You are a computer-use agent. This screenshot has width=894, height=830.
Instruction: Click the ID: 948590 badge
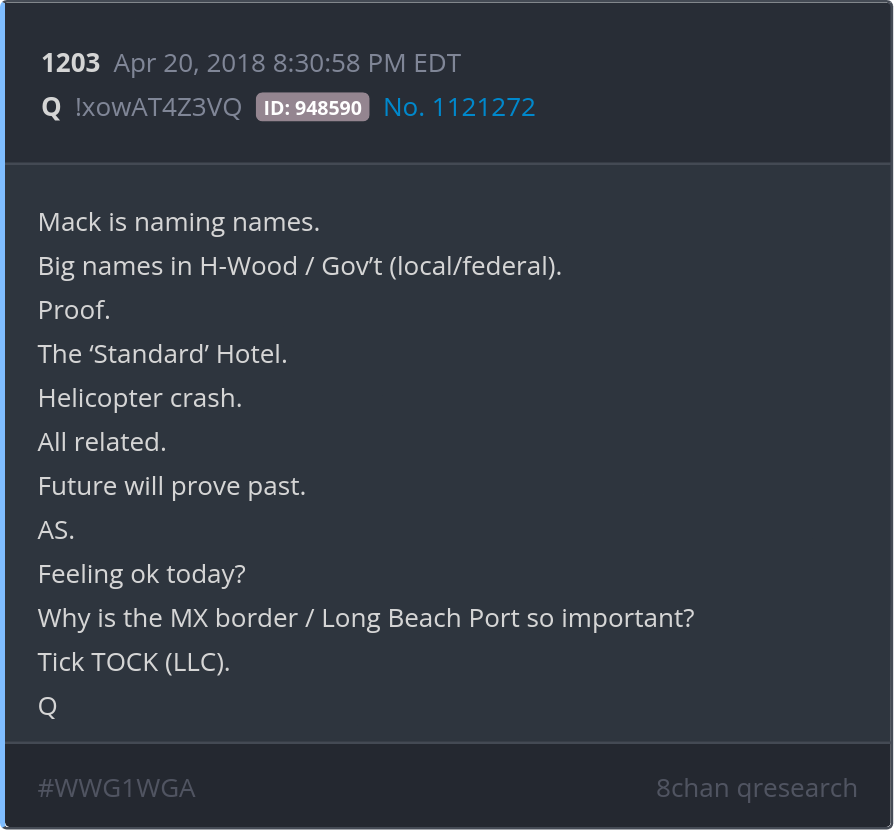tap(312, 107)
